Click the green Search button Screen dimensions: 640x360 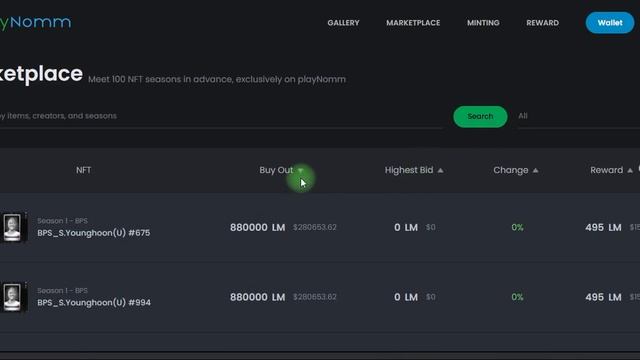[x=480, y=116]
